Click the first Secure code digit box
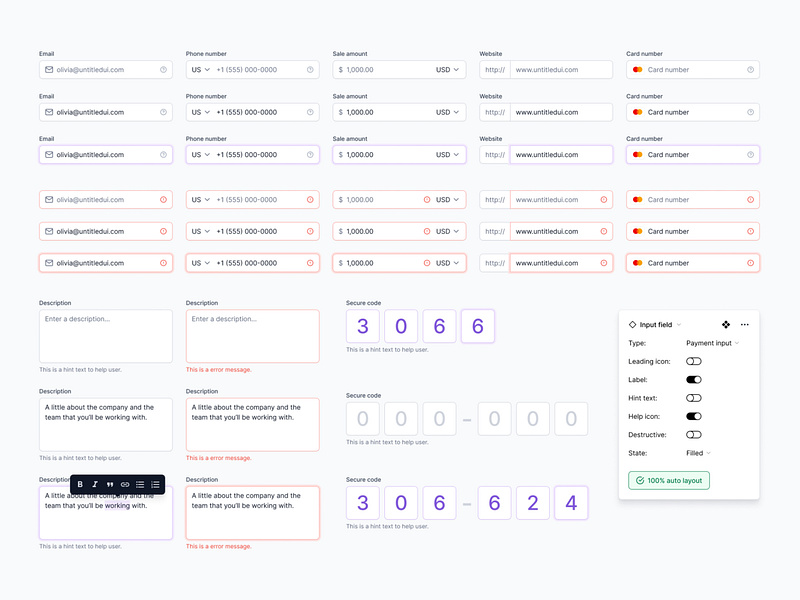 click(x=362, y=326)
